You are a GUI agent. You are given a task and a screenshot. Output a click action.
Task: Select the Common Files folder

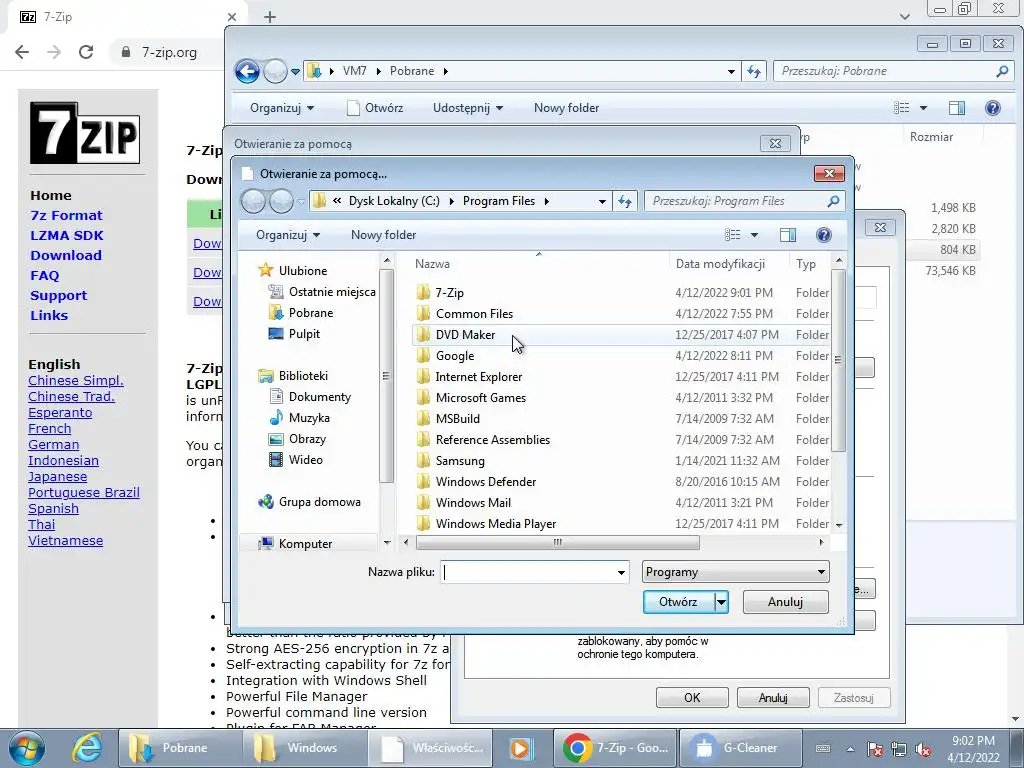(x=474, y=313)
